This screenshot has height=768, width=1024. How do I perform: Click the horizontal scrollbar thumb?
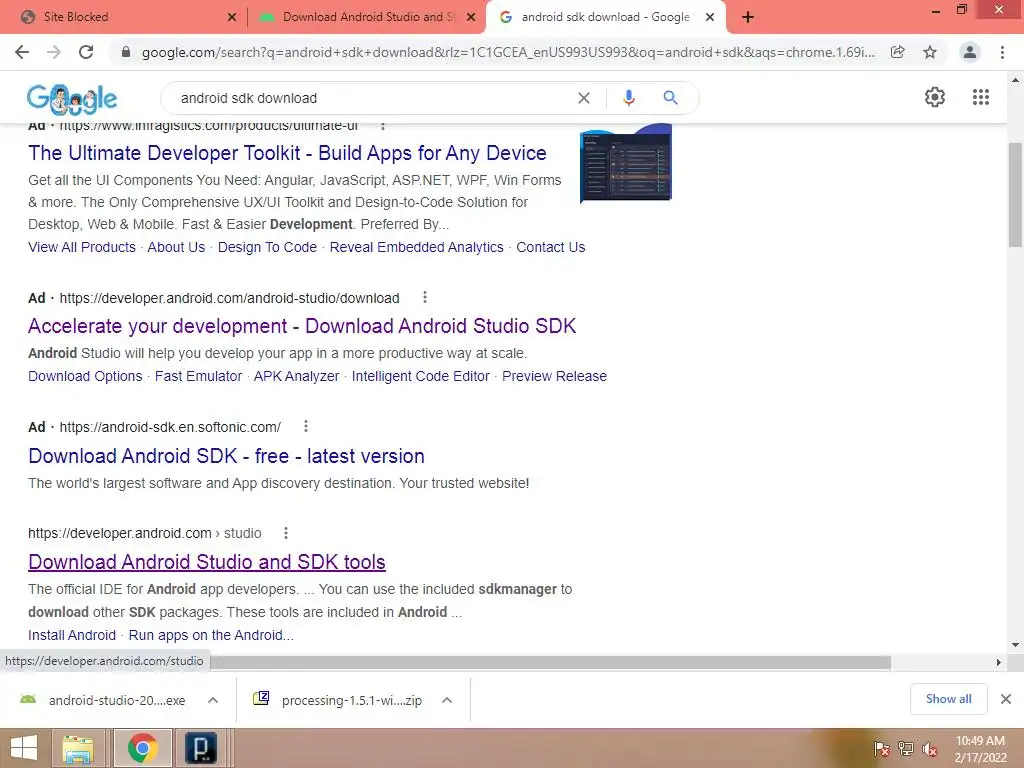pyautogui.click(x=551, y=662)
